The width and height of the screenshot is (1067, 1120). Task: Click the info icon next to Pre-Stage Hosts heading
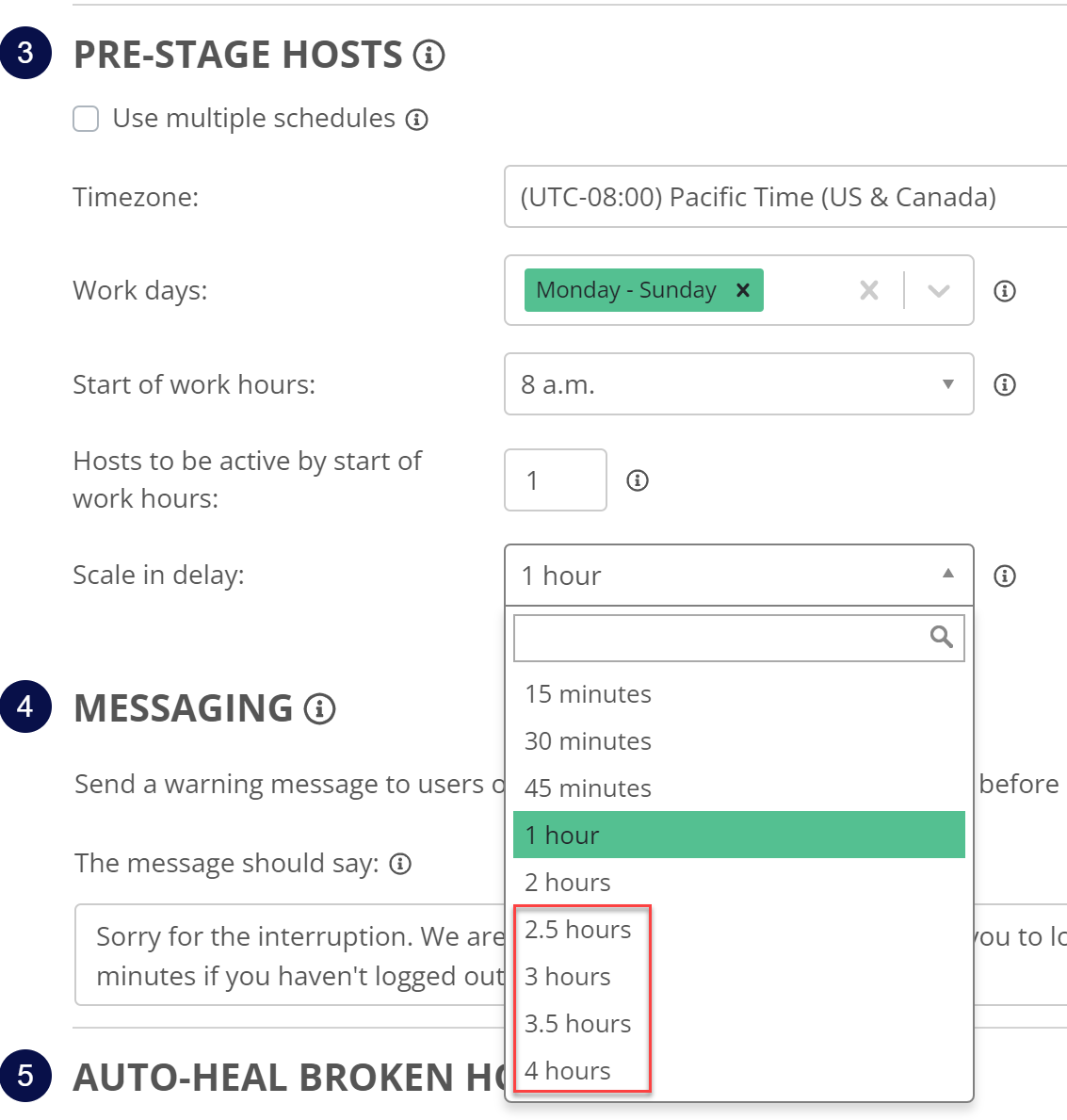pos(428,56)
